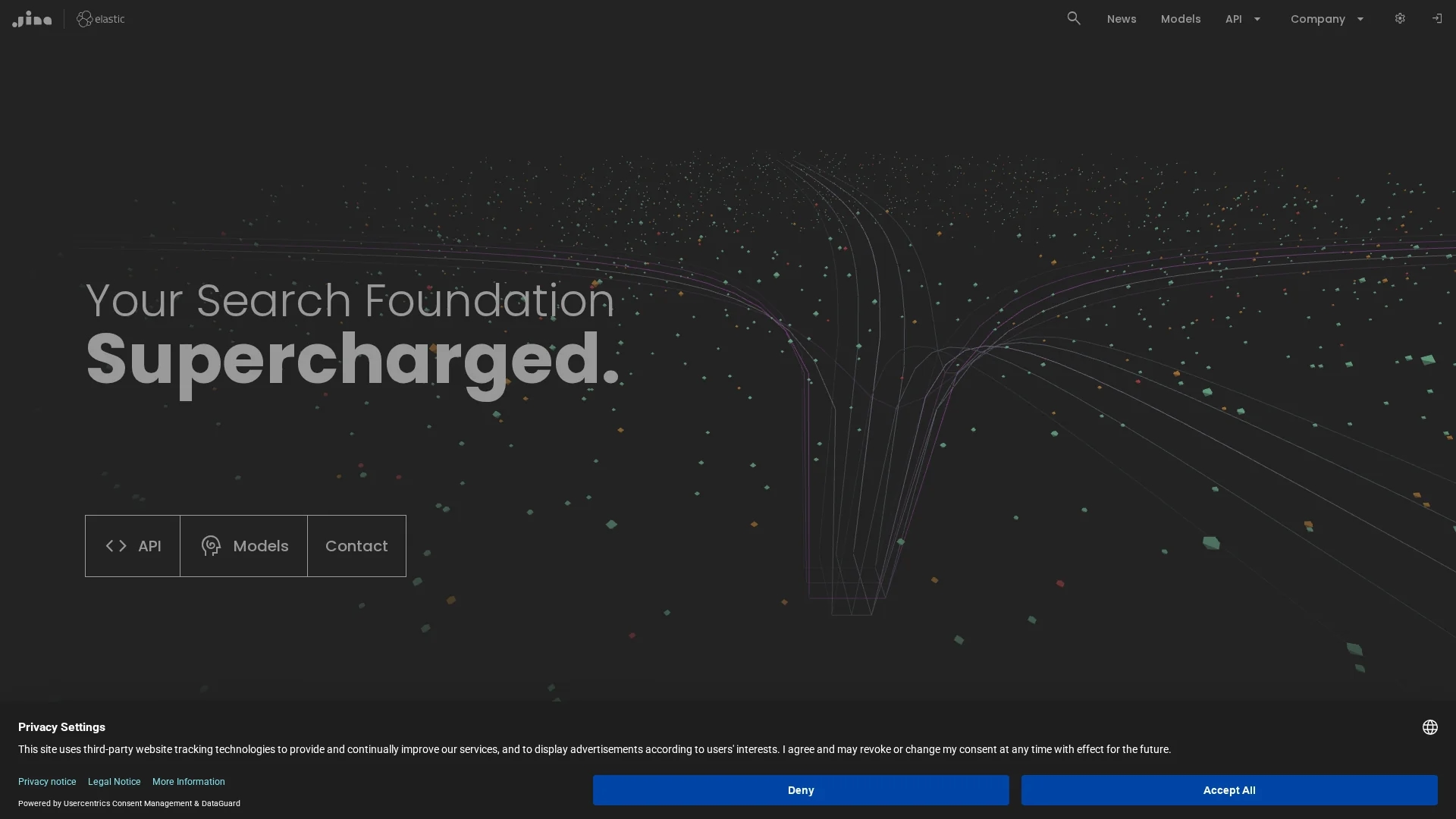Click the Models button with head icon
This screenshot has height=819, width=1456.
[x=243, y=546]
